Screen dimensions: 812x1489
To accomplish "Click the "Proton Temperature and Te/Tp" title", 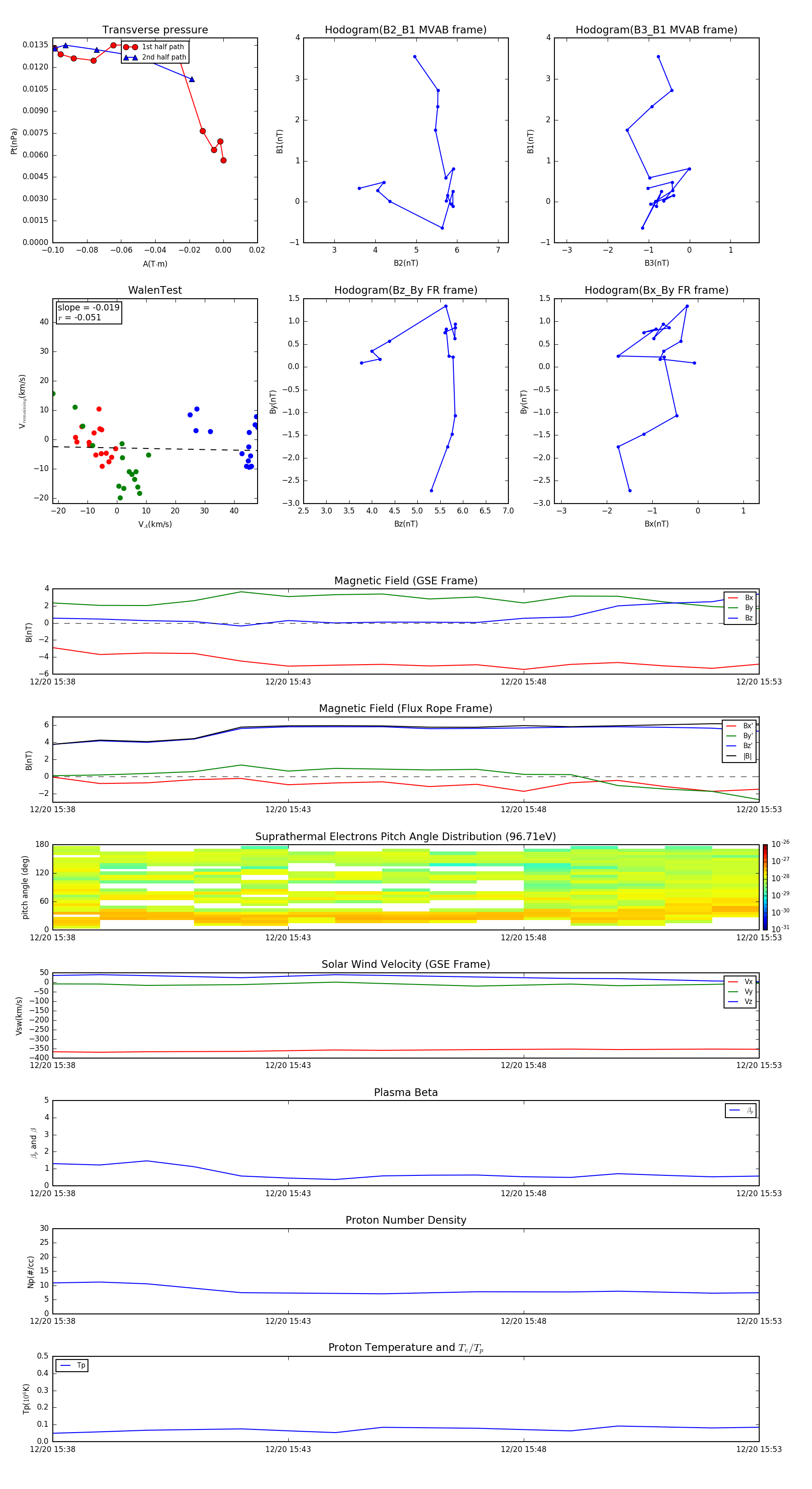I will click(x=406, y=1348).
